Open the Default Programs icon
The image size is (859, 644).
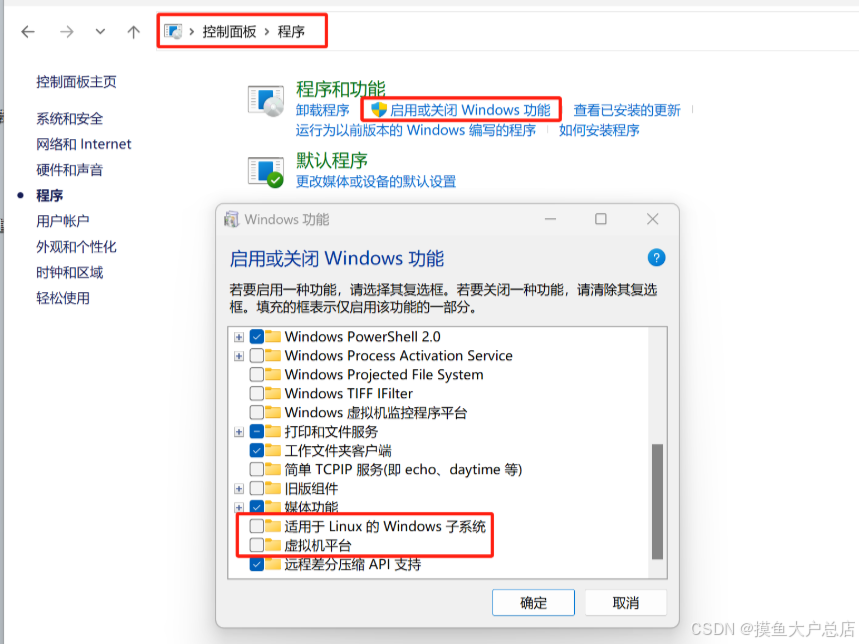click(x=266, y=172)
